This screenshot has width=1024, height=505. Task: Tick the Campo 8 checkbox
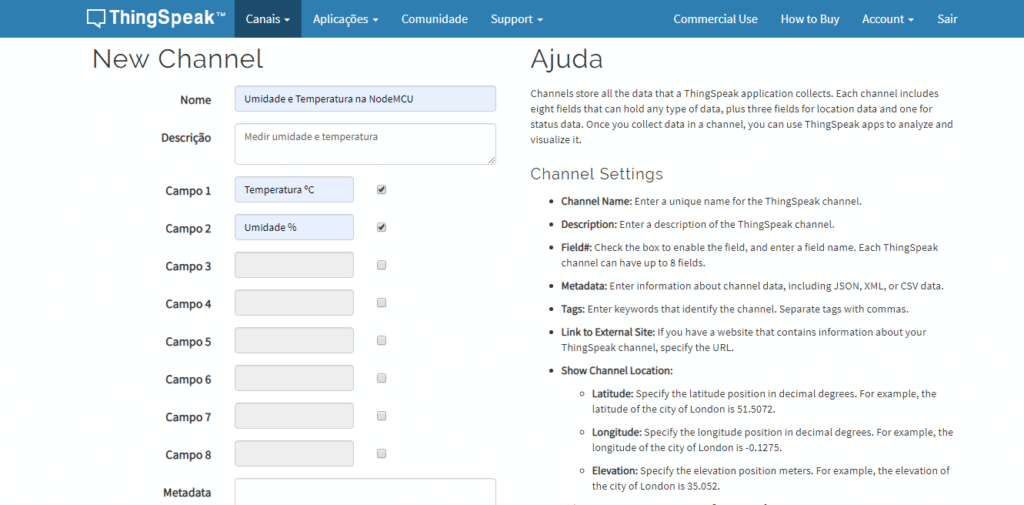381,453
